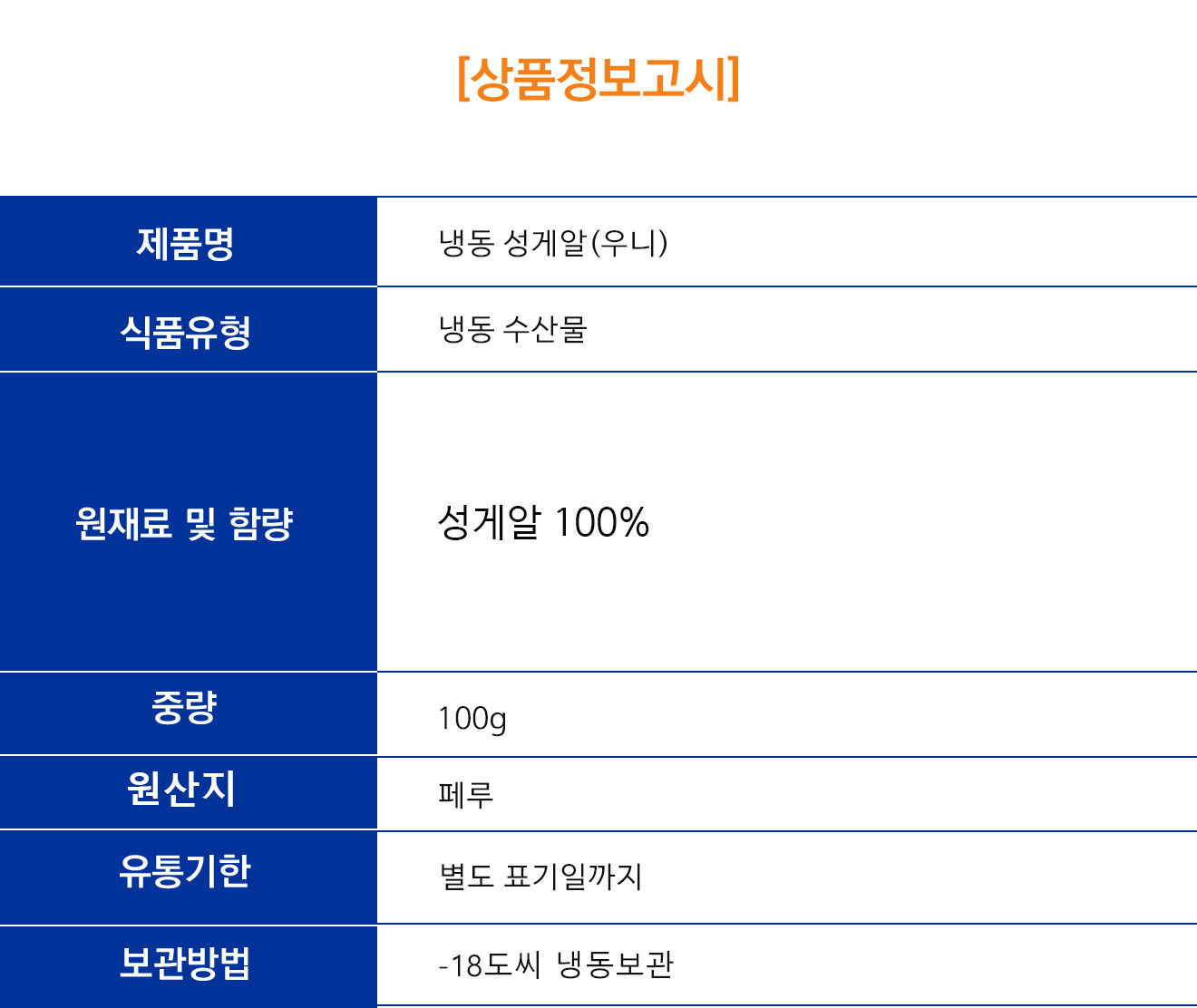Select the 보관방법 label cell

[188, 966]
